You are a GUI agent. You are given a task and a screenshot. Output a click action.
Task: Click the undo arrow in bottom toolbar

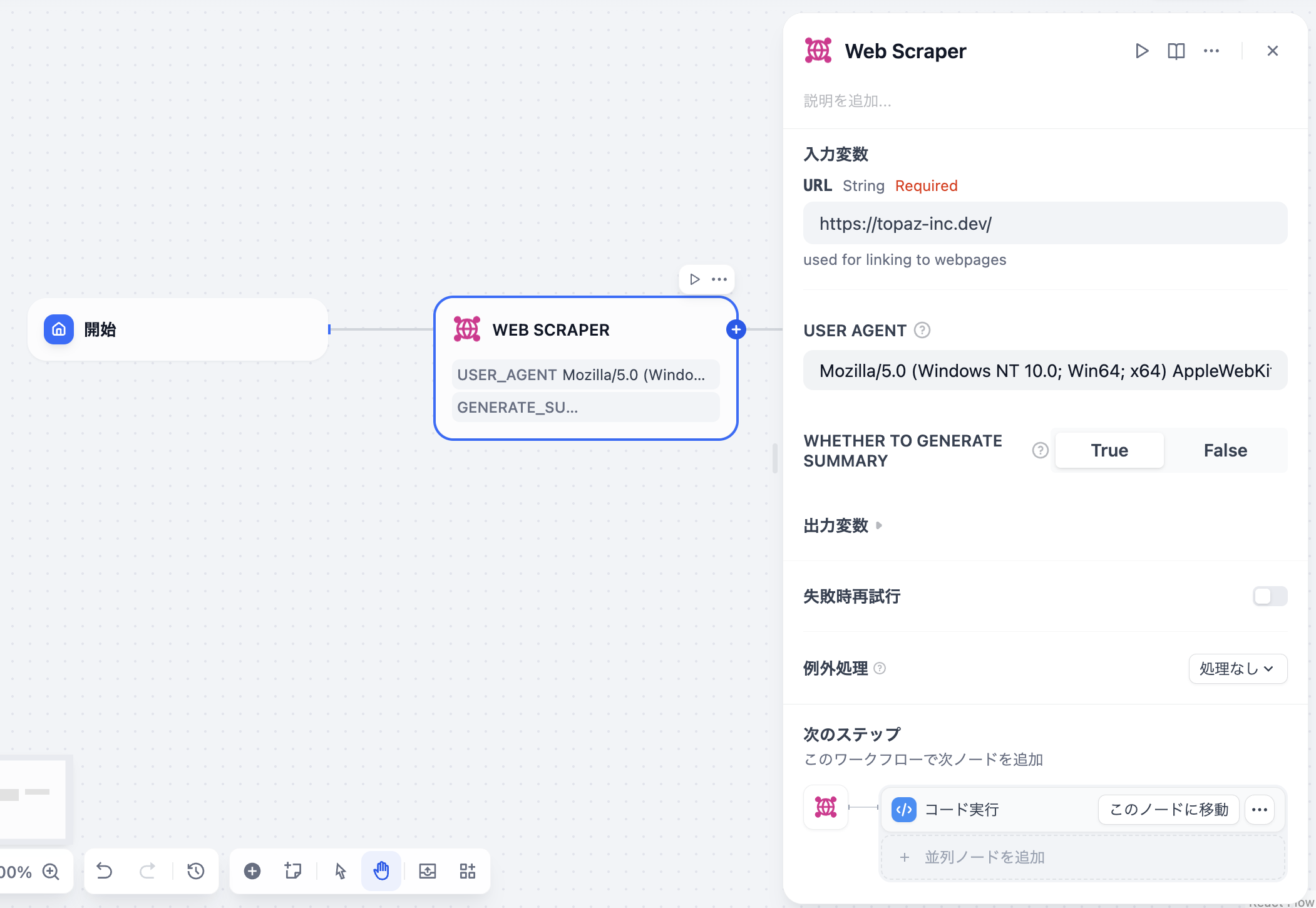(105, 871)
